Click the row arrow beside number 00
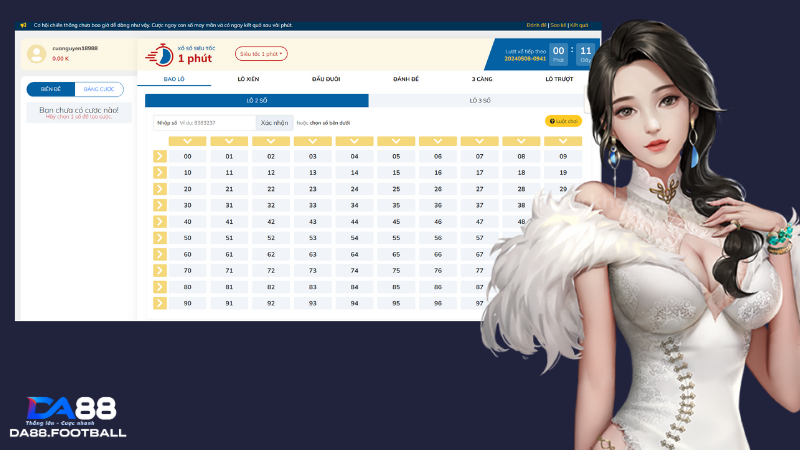 (x=160, y=156)
